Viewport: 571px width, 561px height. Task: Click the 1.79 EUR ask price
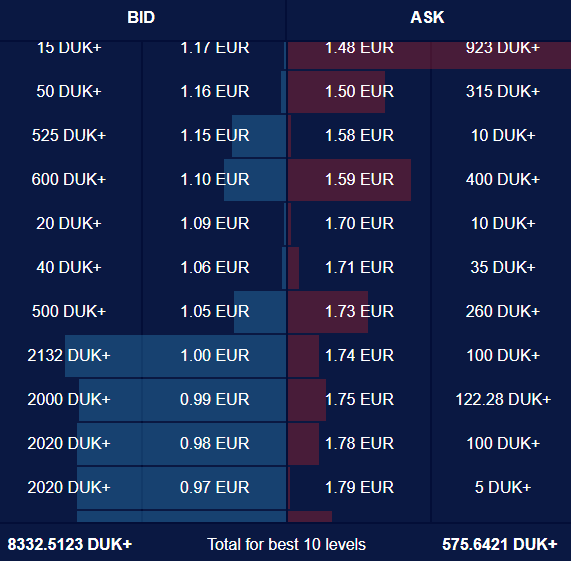tap(359, 487)
